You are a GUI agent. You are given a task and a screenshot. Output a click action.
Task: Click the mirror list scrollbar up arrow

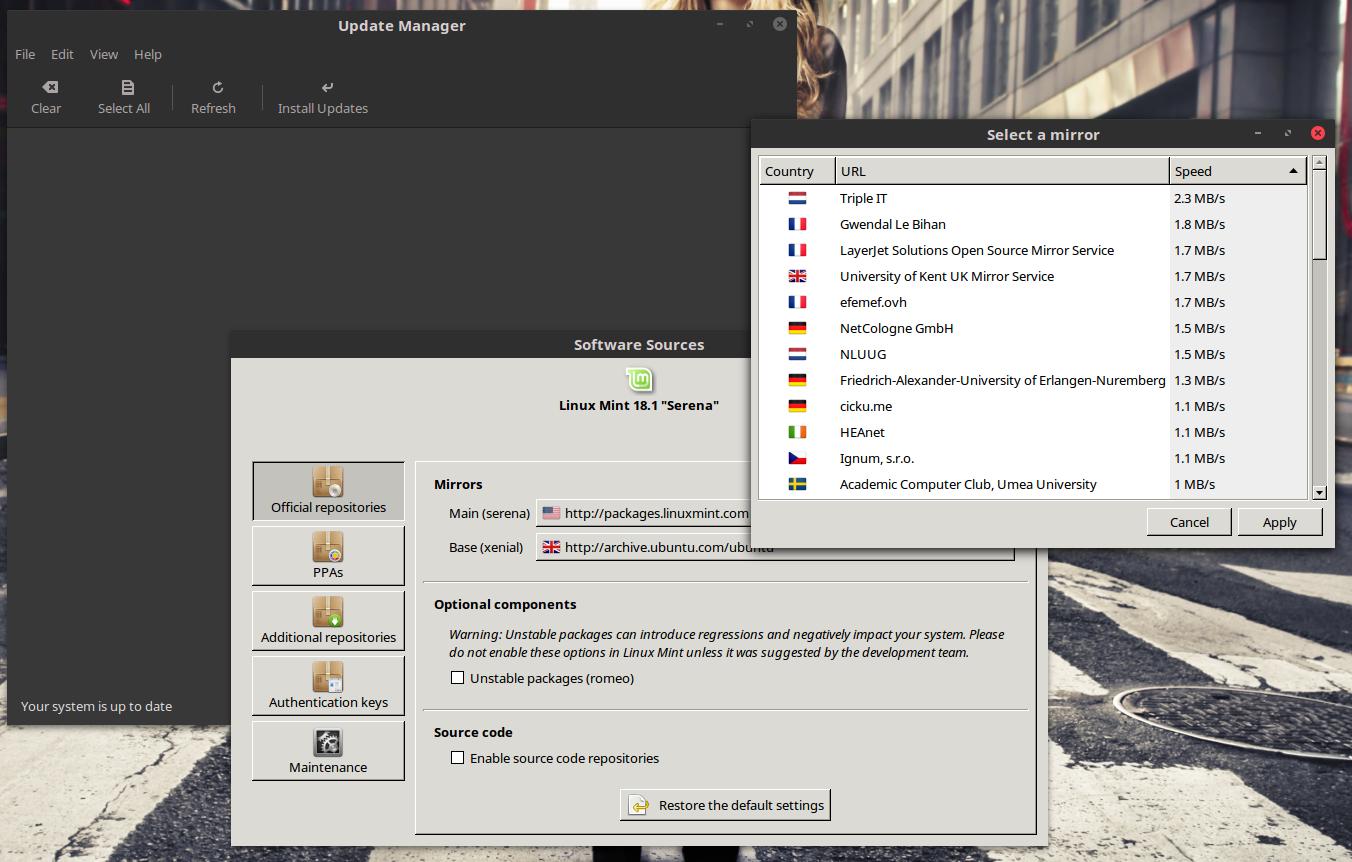coord(1319,163)
